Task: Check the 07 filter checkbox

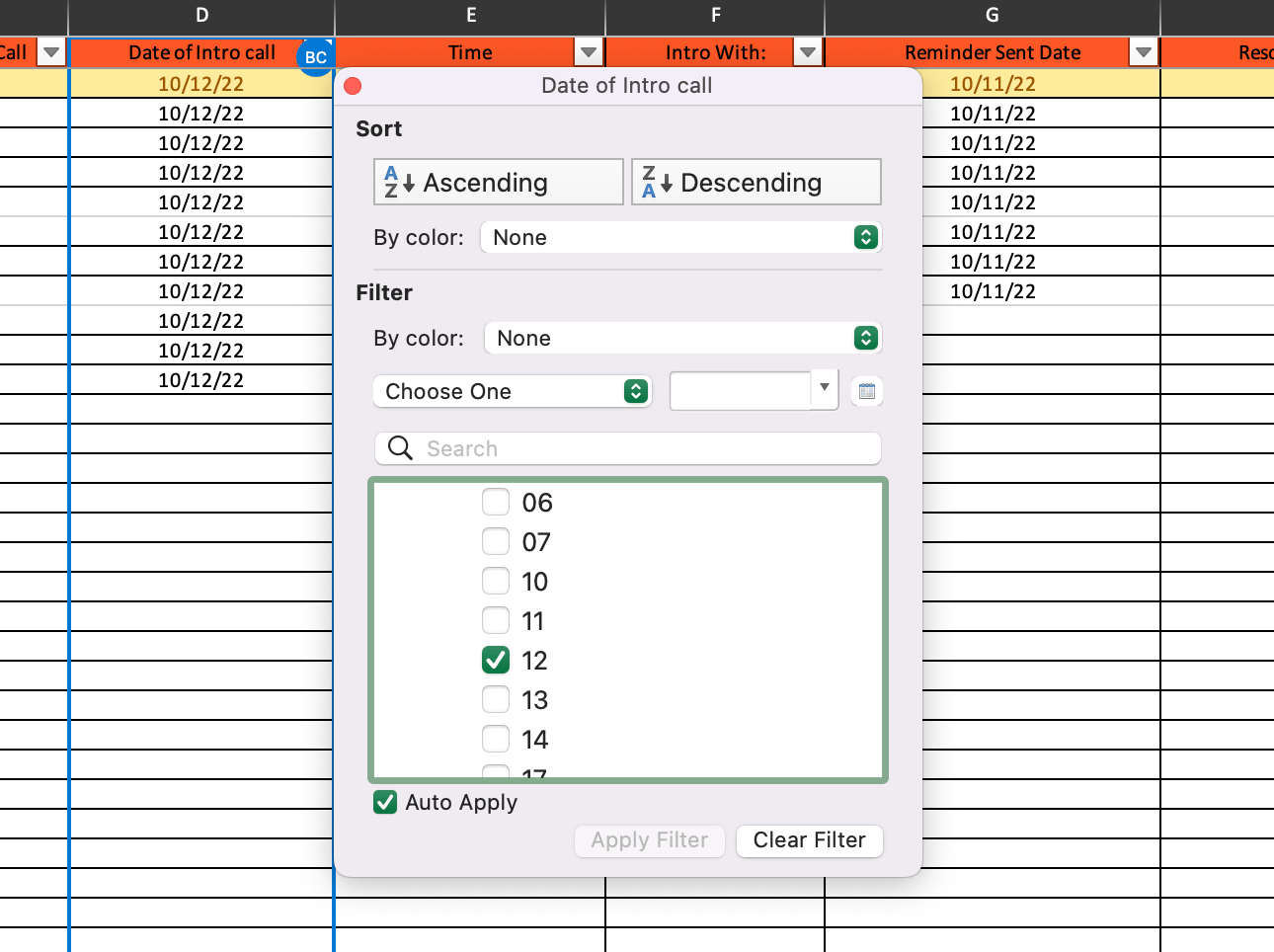Action: (496, 541)
